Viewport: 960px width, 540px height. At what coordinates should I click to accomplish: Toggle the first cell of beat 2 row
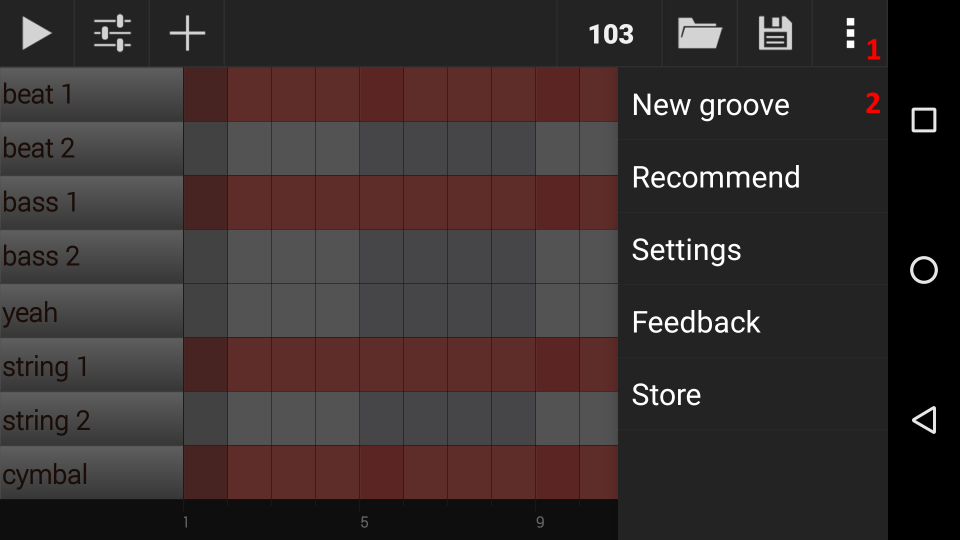point(205,149)
